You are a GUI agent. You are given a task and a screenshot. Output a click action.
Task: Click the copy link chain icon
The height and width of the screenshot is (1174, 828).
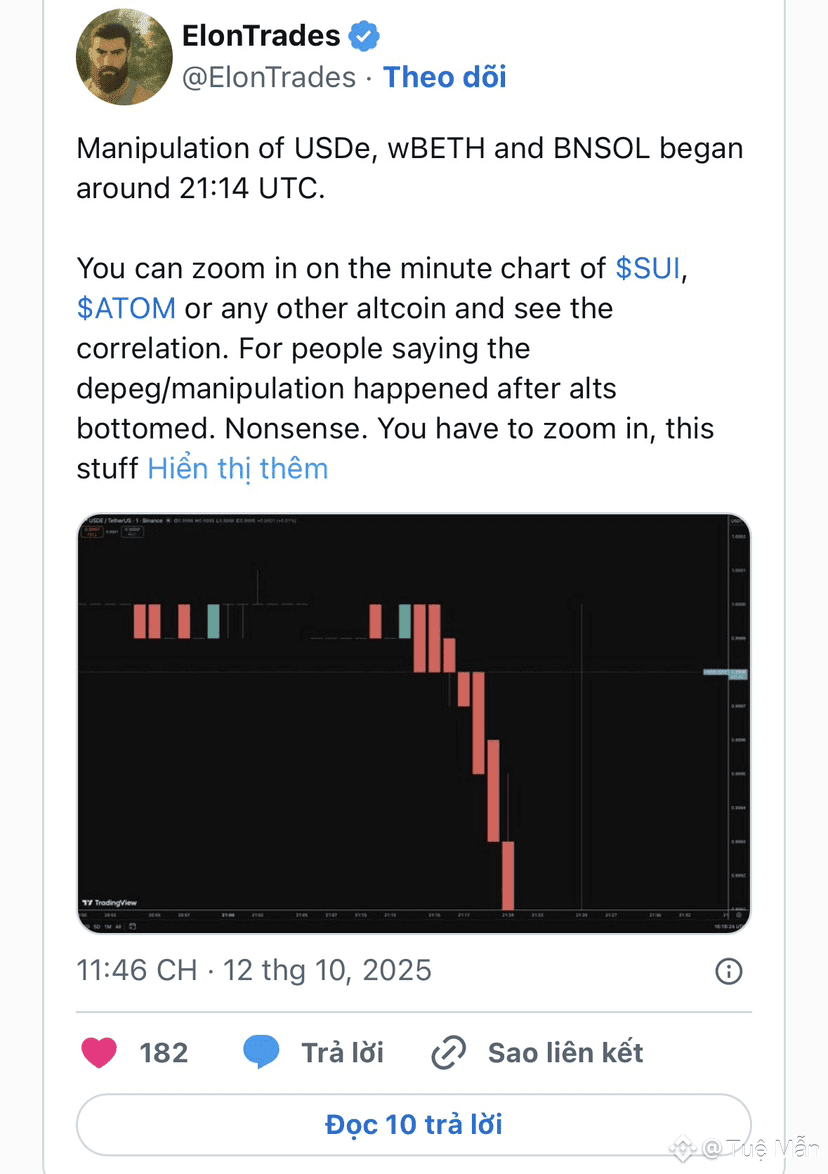pyautogui.click(x=449, y=1052)
